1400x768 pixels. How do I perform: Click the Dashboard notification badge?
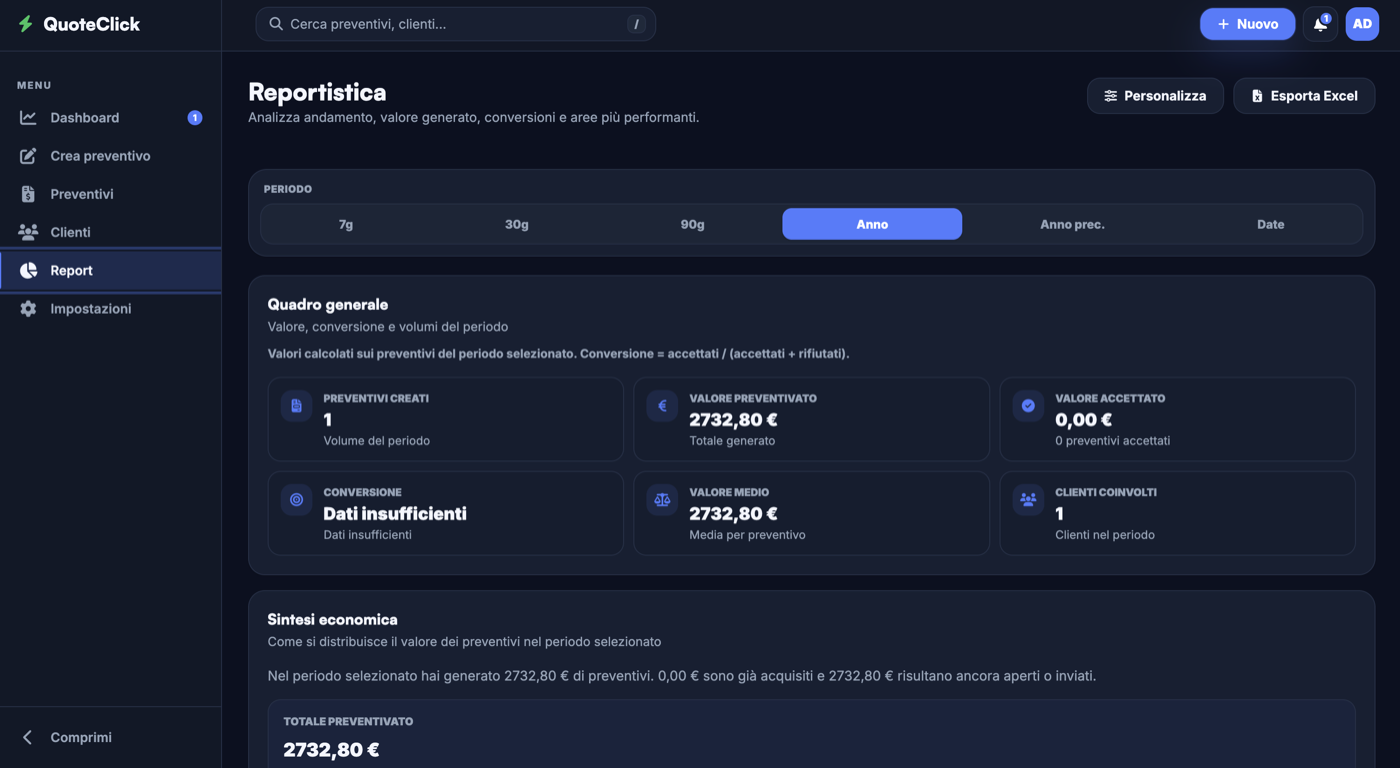(x=195, y=118)
